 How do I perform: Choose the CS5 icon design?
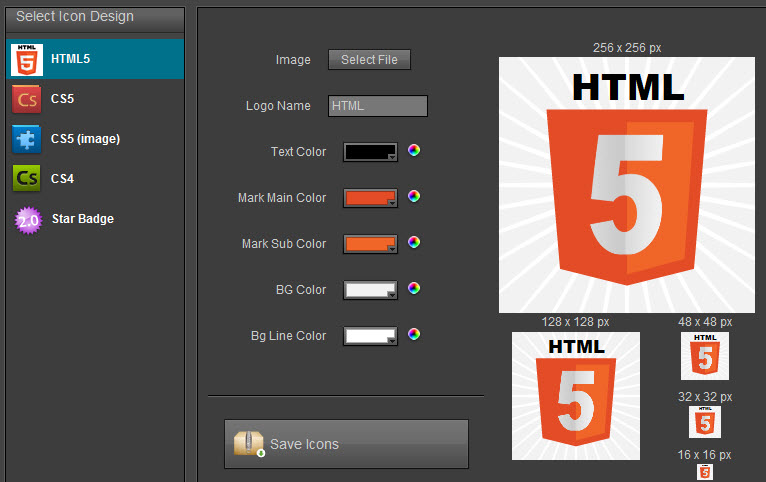click(x=95, y=99)
